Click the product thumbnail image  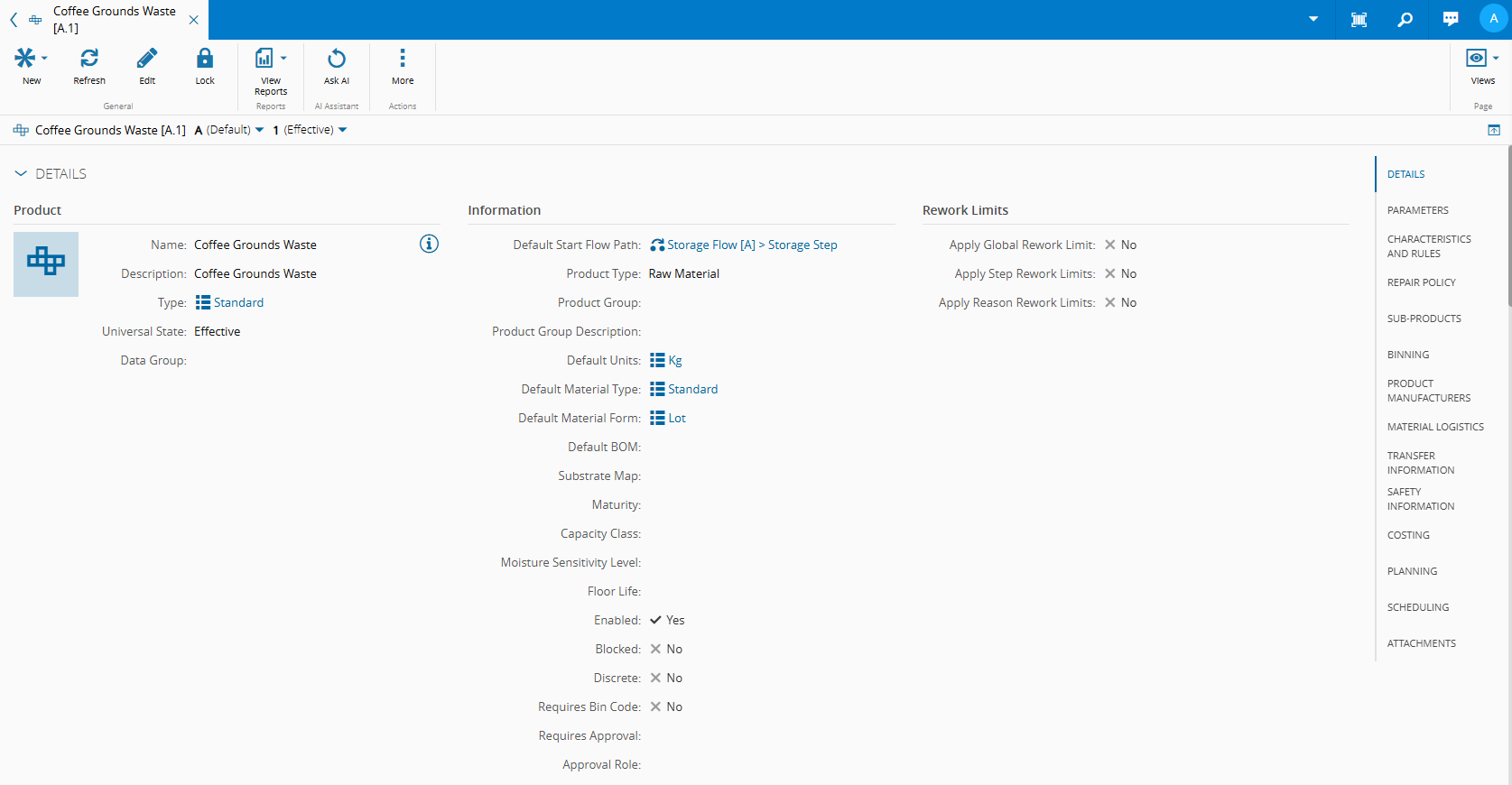coord(46,263)
